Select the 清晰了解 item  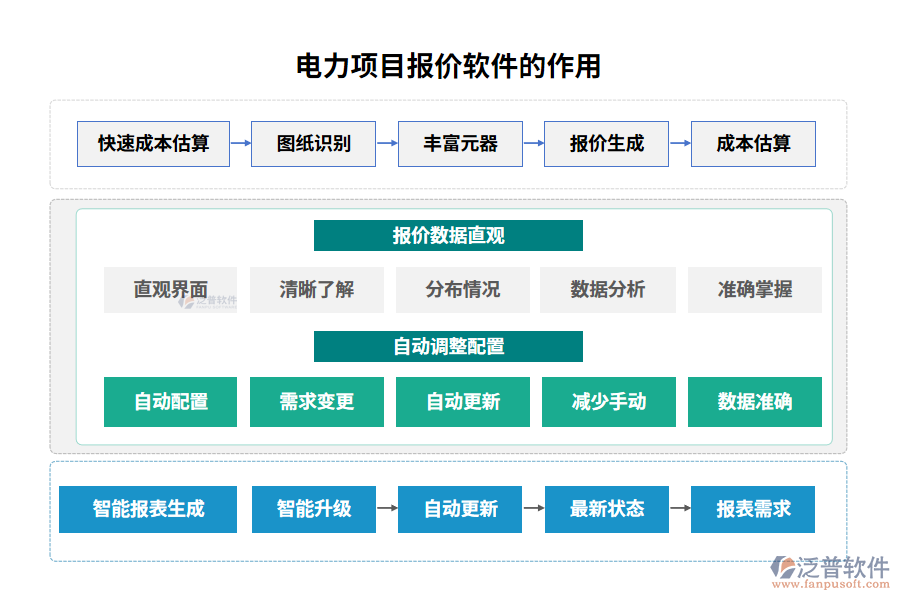tap(316, 290)
